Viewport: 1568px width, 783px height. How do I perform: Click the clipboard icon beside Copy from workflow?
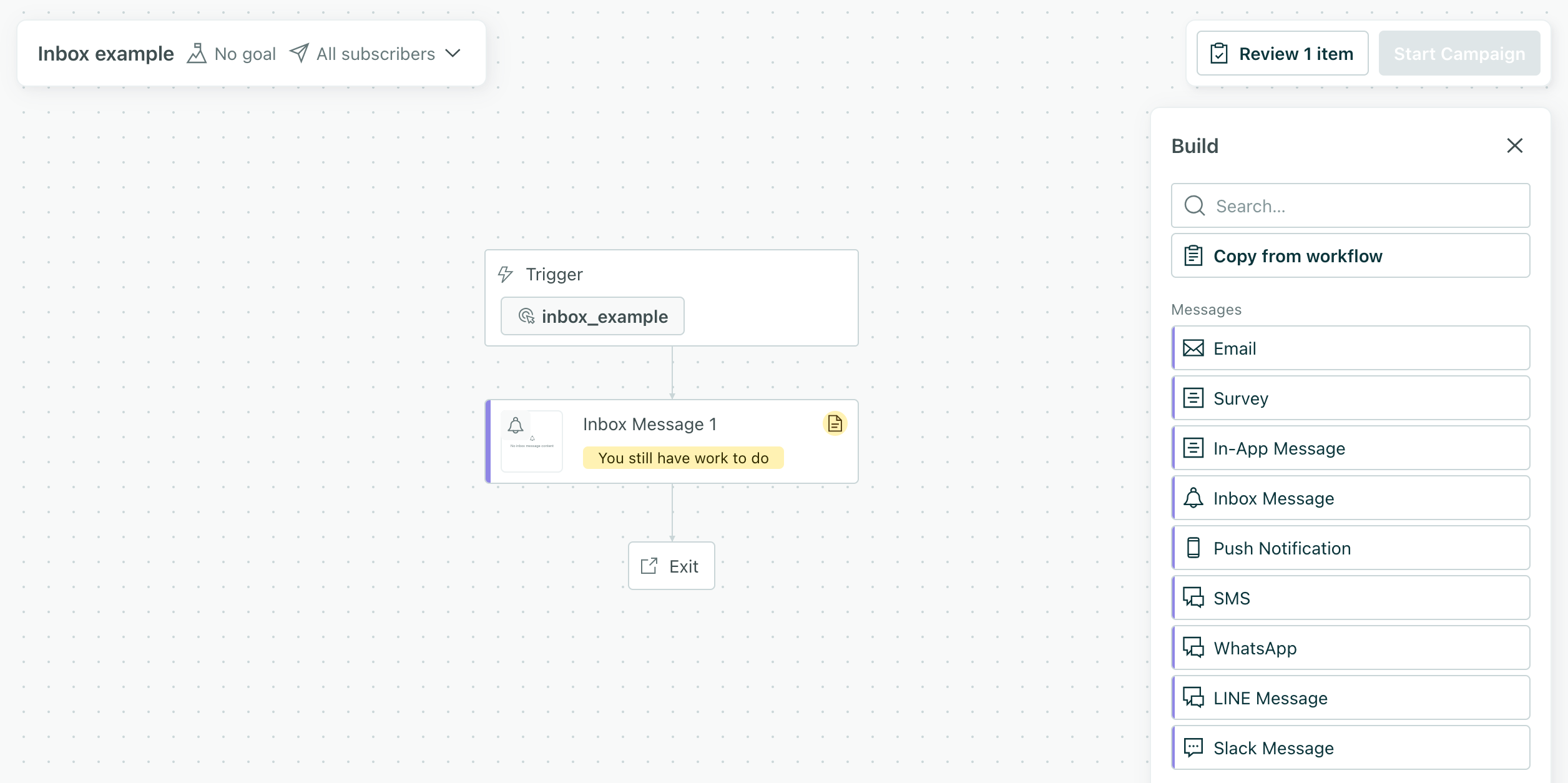point(1193,255)
